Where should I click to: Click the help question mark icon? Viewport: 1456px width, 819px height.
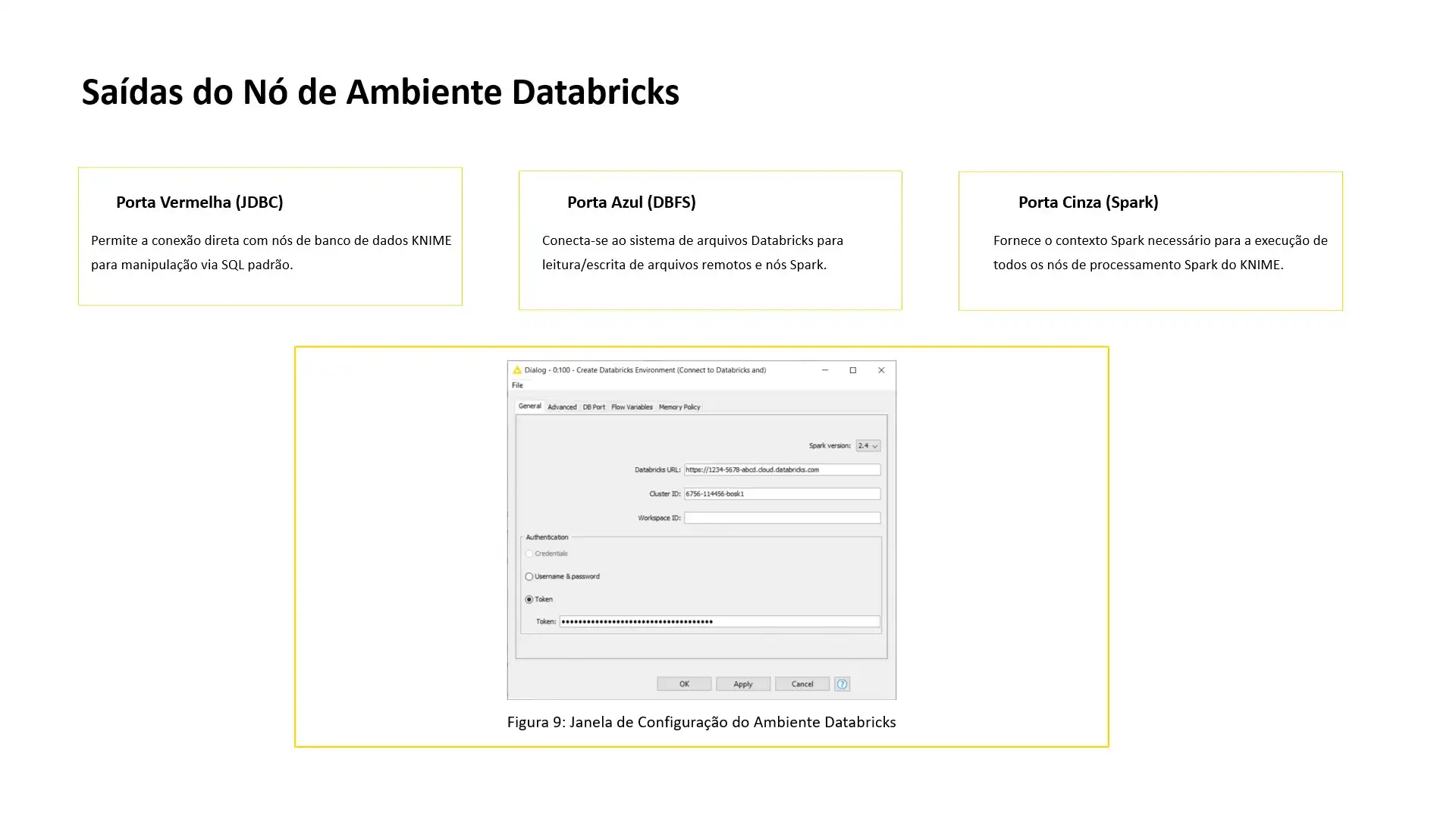tap(842, 684)
